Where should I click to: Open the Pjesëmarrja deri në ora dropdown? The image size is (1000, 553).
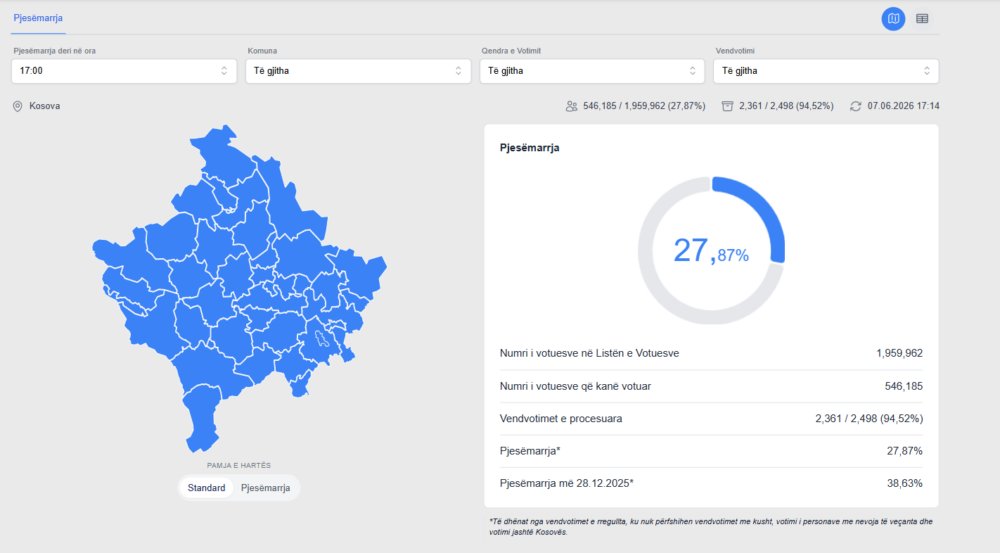(x=124, y=71)
